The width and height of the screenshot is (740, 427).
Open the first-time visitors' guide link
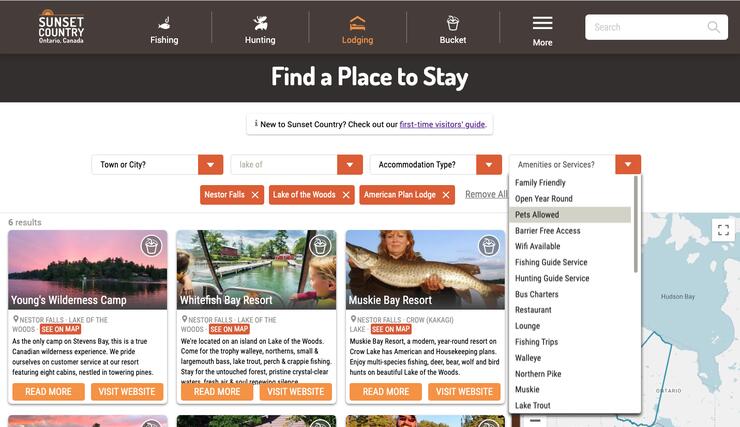tap(442, 124)
